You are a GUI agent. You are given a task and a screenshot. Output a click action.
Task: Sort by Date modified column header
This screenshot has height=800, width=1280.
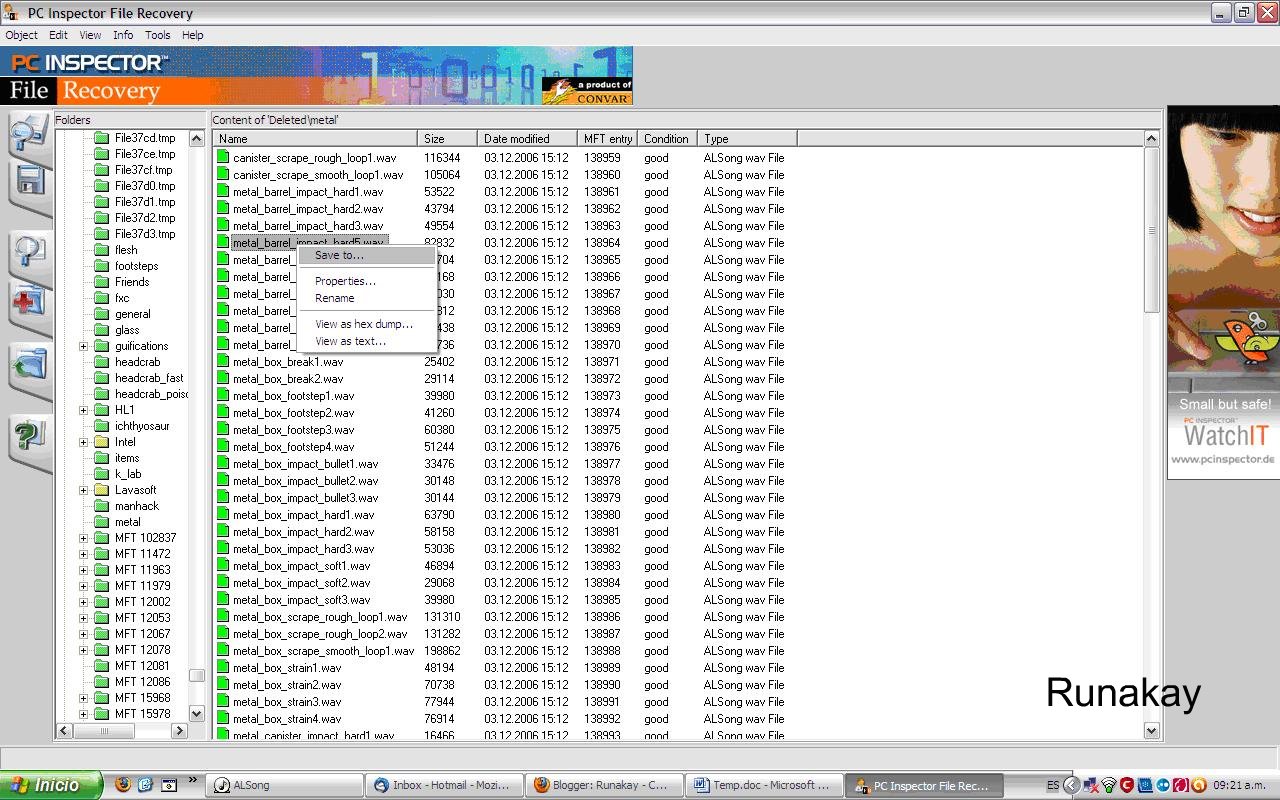pyautogui.click(x=527, y=139)
